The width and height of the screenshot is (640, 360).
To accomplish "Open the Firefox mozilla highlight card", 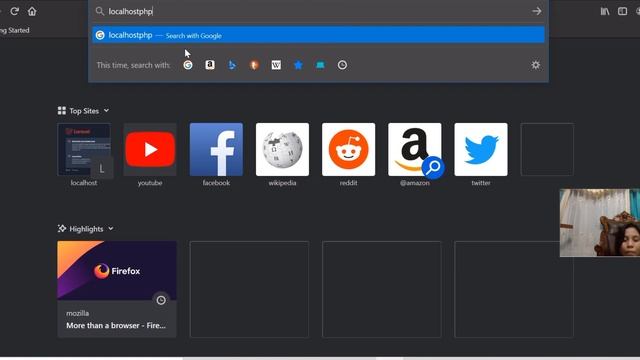I will pos(117,289).
